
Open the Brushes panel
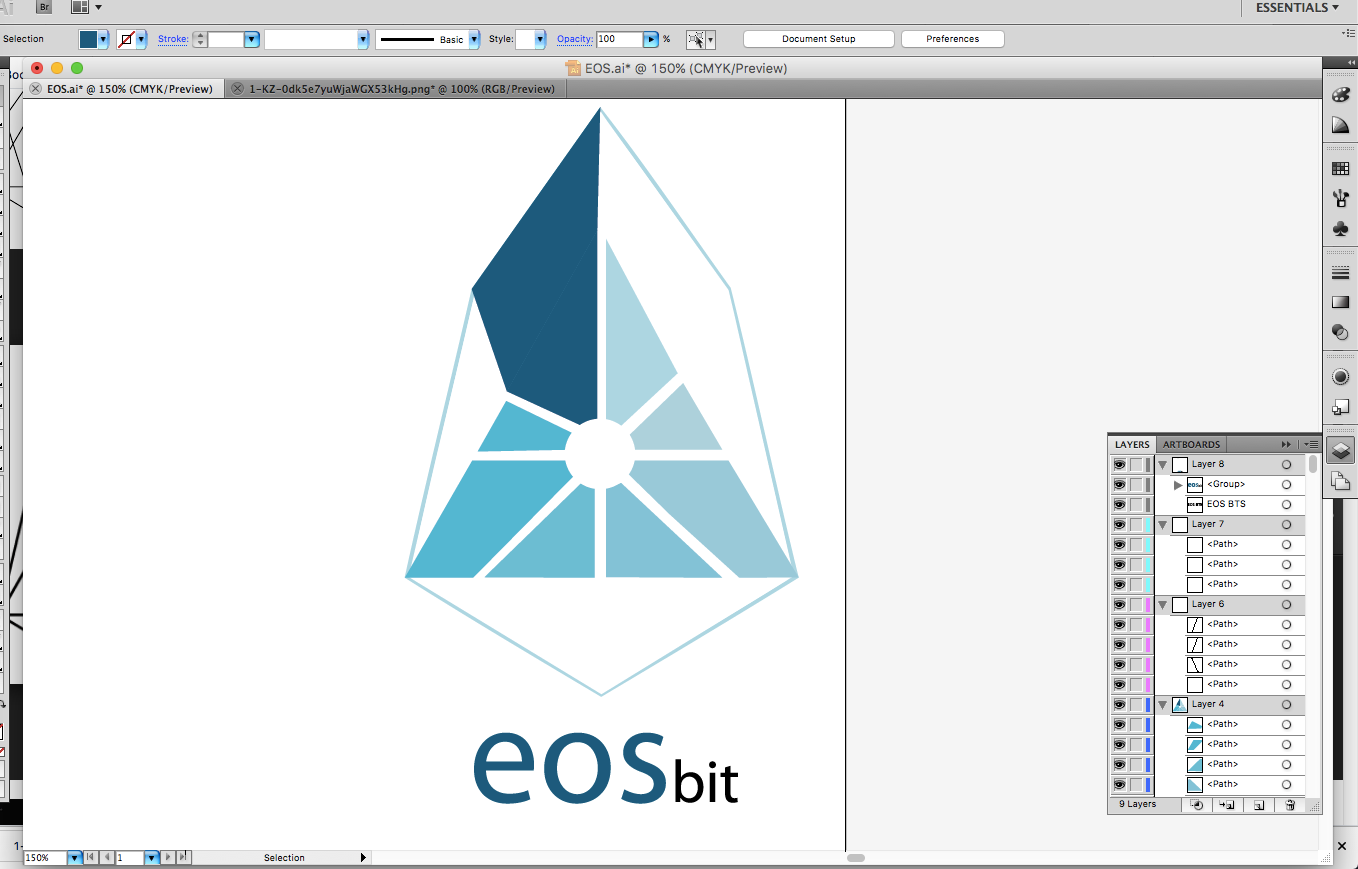coord(1341,199)
